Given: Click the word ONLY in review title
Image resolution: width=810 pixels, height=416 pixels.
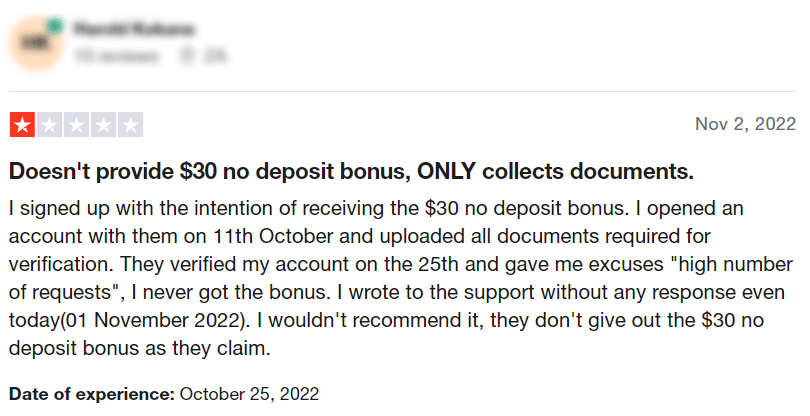Looking at the screenshot, I should (x=446, y=172).
